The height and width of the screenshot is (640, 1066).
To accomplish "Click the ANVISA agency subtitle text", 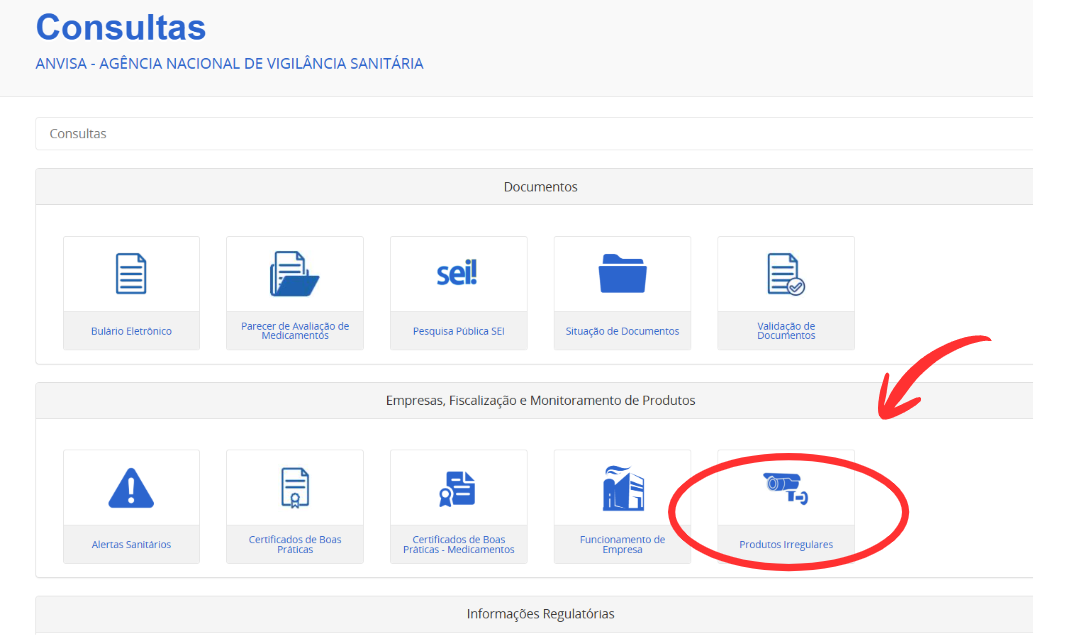I will pyautogui.click(x=229, y=63).
